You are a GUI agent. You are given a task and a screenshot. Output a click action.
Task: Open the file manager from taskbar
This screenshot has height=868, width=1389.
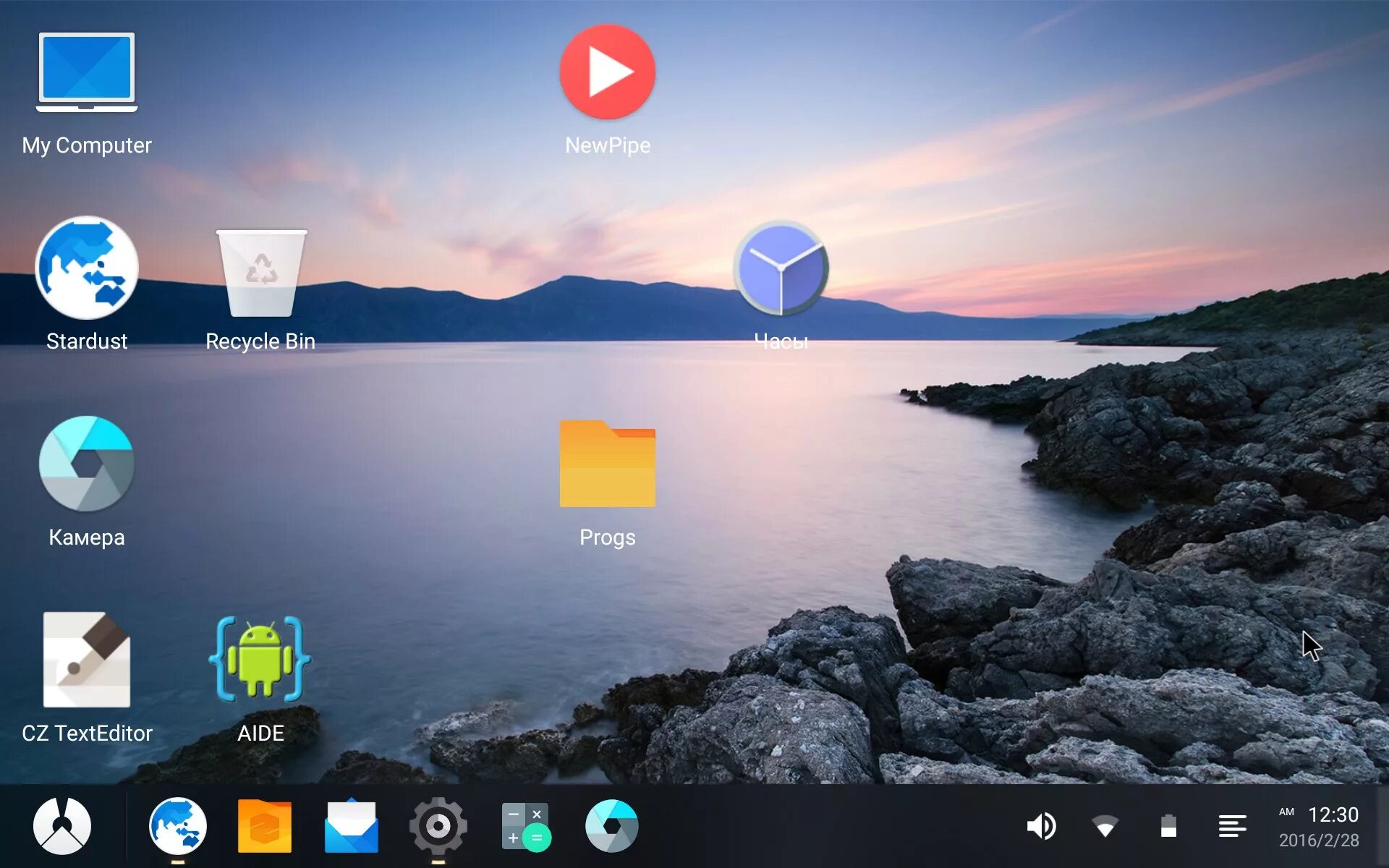tap(265, 826)
